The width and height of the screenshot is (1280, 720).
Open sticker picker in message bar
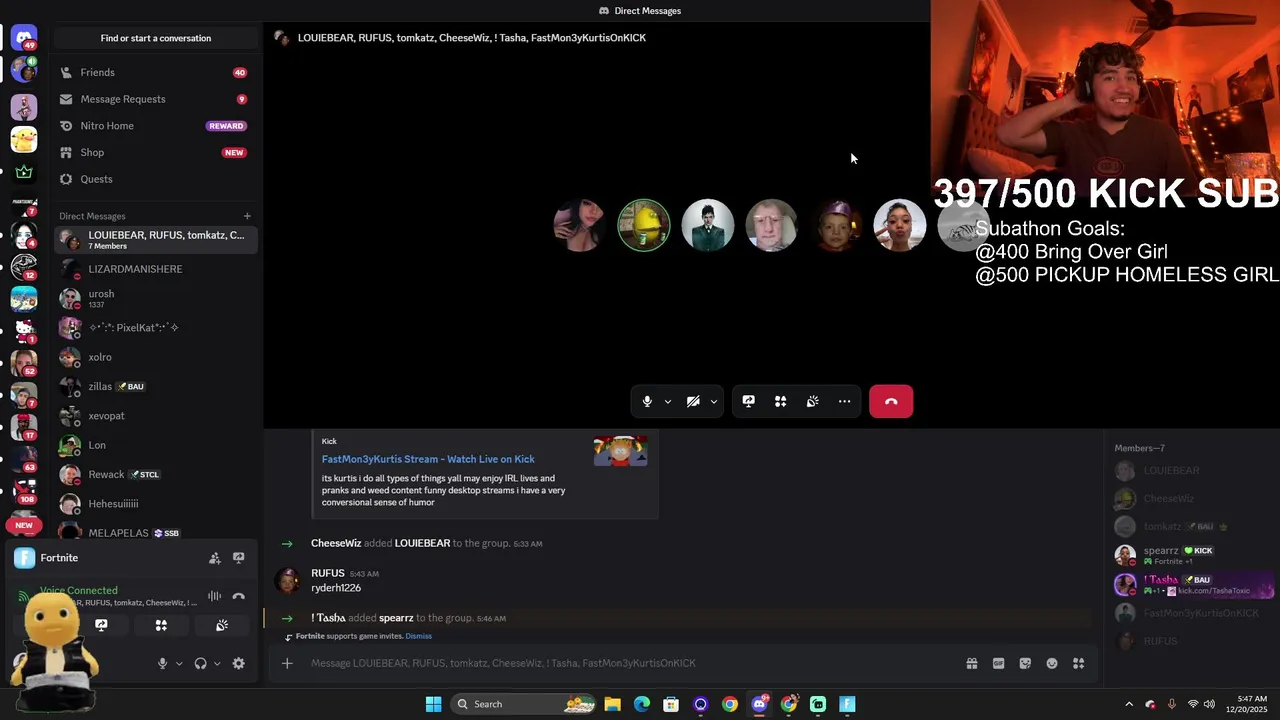click(x=1025, y=663)
